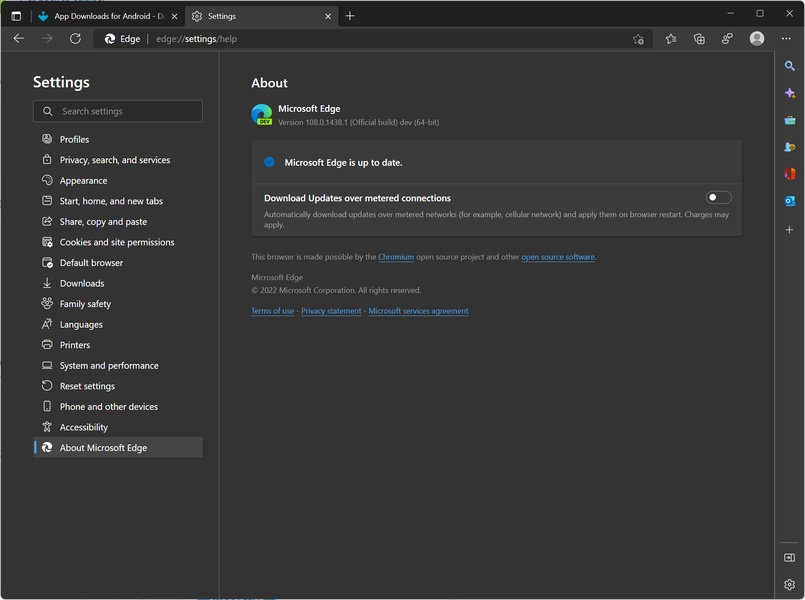Screen dimensions: 805x600
Task: Click the Favorites star toolbar icon
Action: [x=670, y=39]
